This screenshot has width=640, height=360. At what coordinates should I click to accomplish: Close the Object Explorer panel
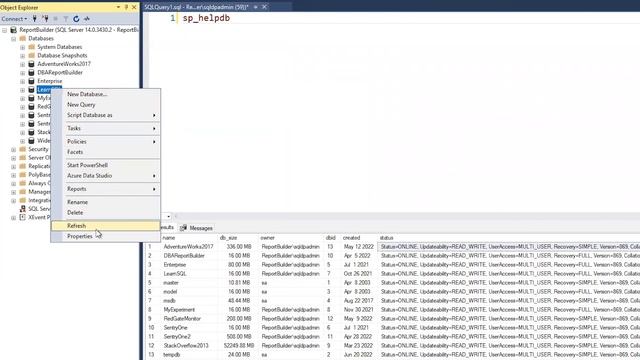(134, 7)
